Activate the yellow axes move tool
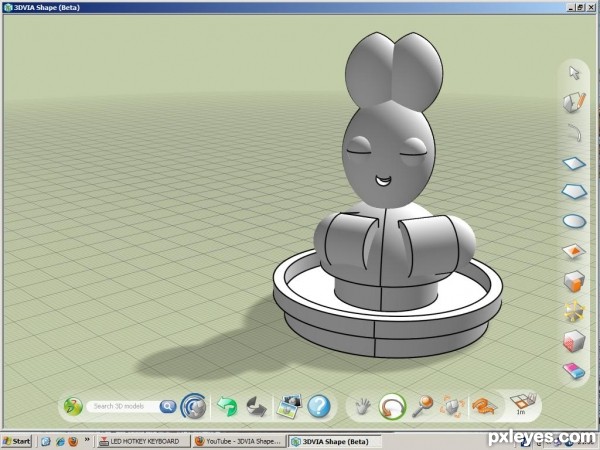 (574, 311)
